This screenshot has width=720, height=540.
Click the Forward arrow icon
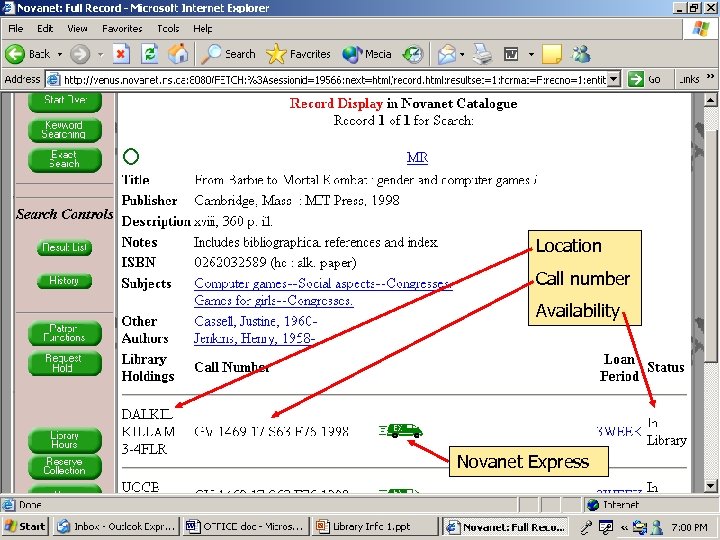[x=80, y=55]
